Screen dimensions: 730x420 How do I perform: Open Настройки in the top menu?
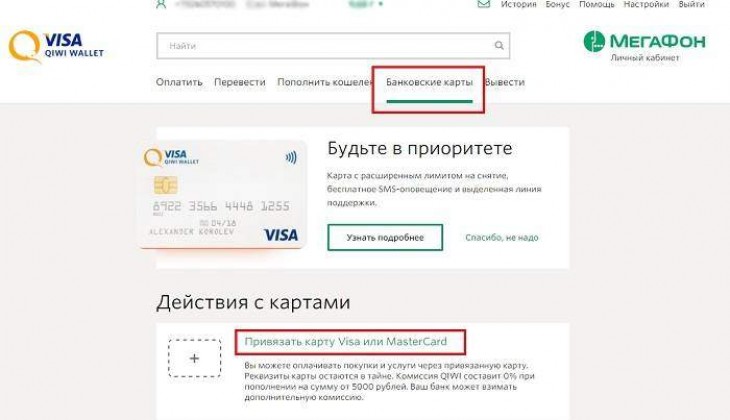(x=646, y=4)
